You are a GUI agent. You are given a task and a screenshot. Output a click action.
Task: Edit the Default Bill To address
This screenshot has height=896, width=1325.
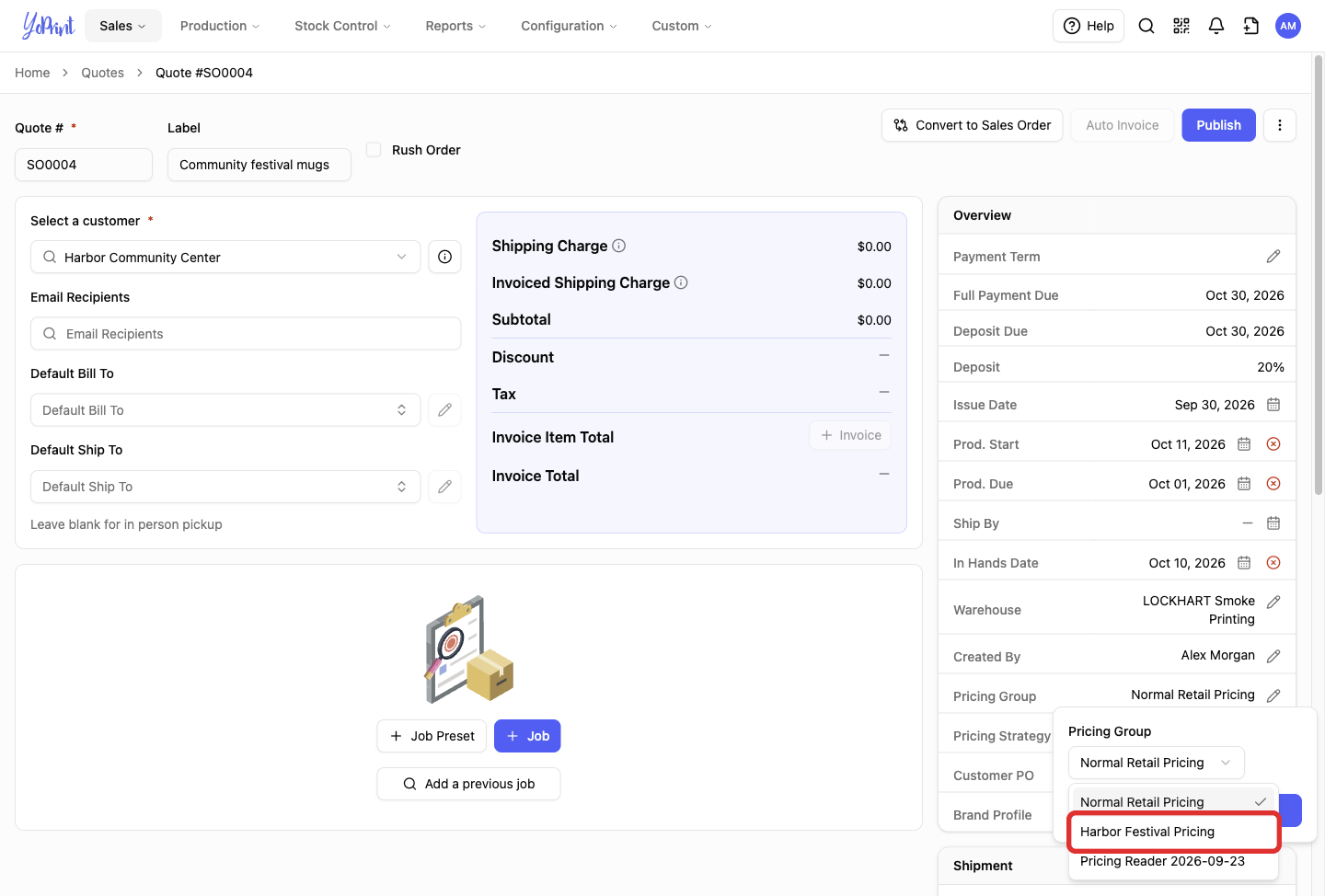444,410
